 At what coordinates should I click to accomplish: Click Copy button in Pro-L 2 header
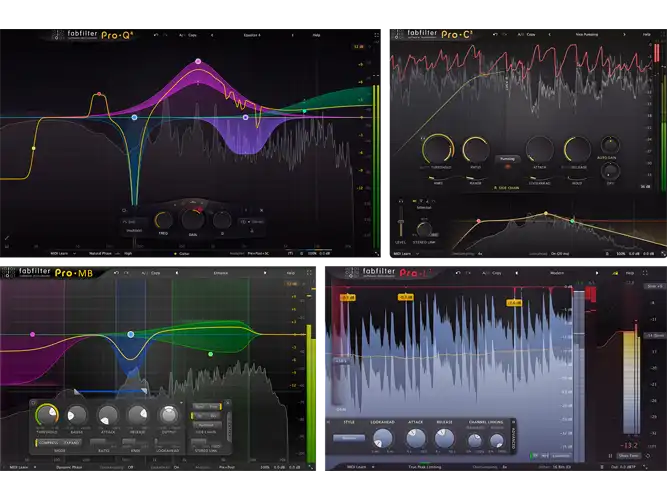click(x=497, y=273)
